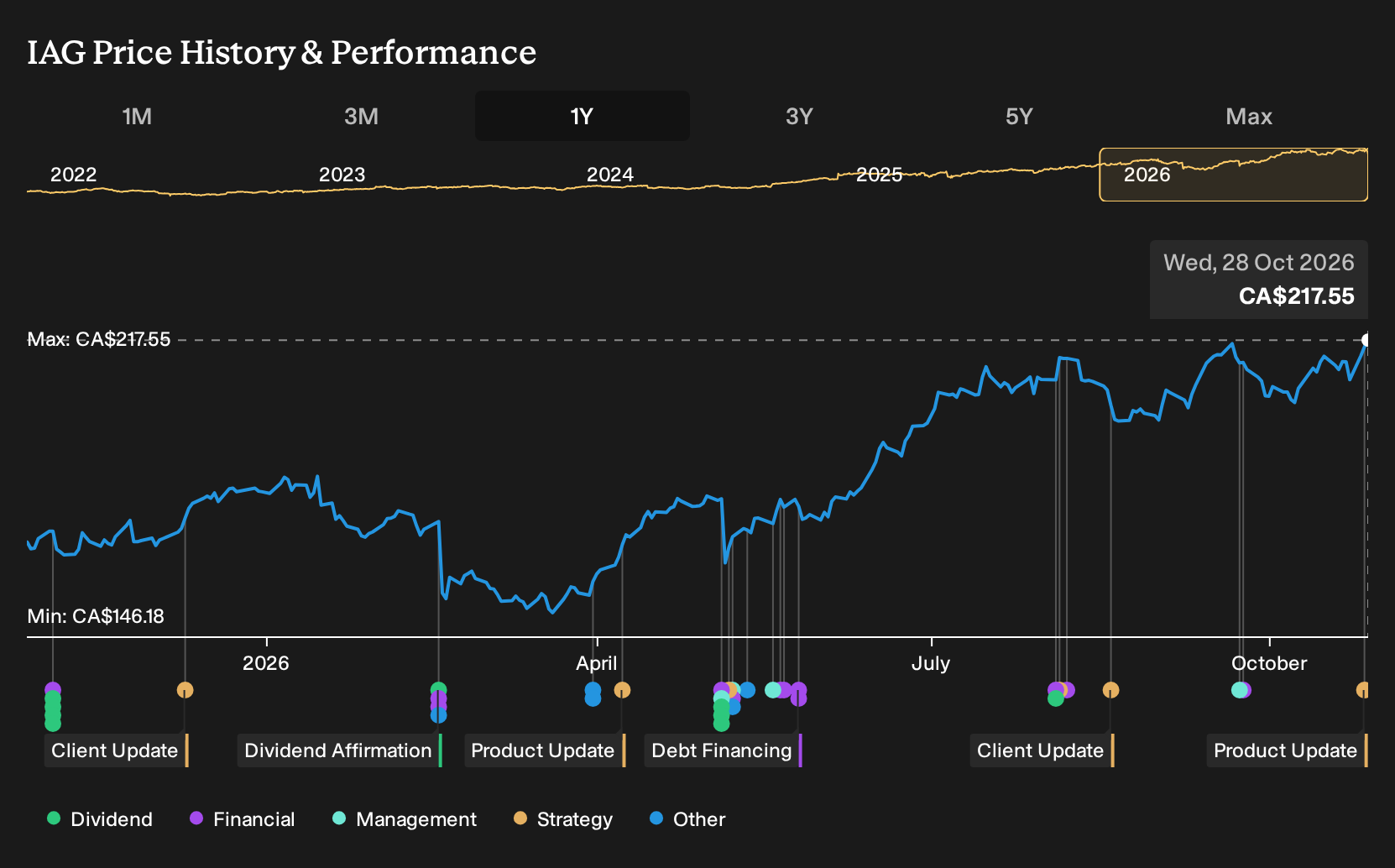The height and width of the screenshot is (868, 1395).
Task: Click orange Strategy dot above April Product Update
Action: tap(622, 690)
